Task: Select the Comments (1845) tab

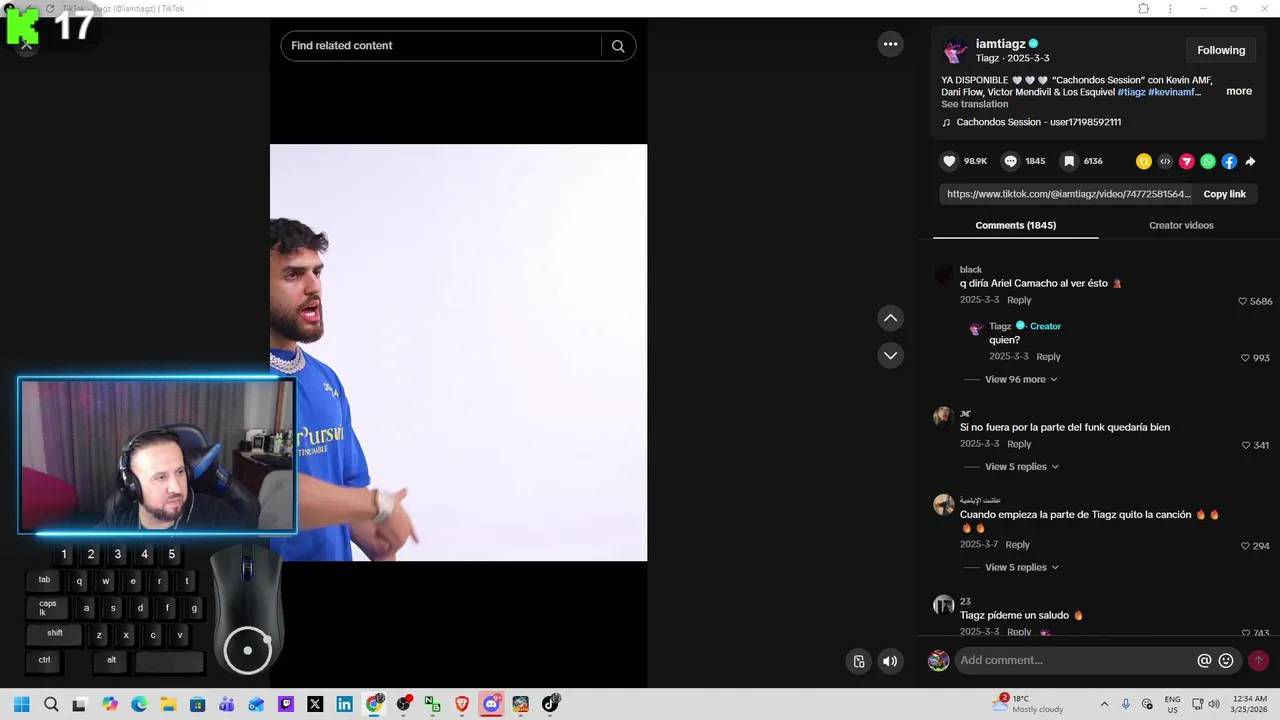Action: click(1015, 225)
